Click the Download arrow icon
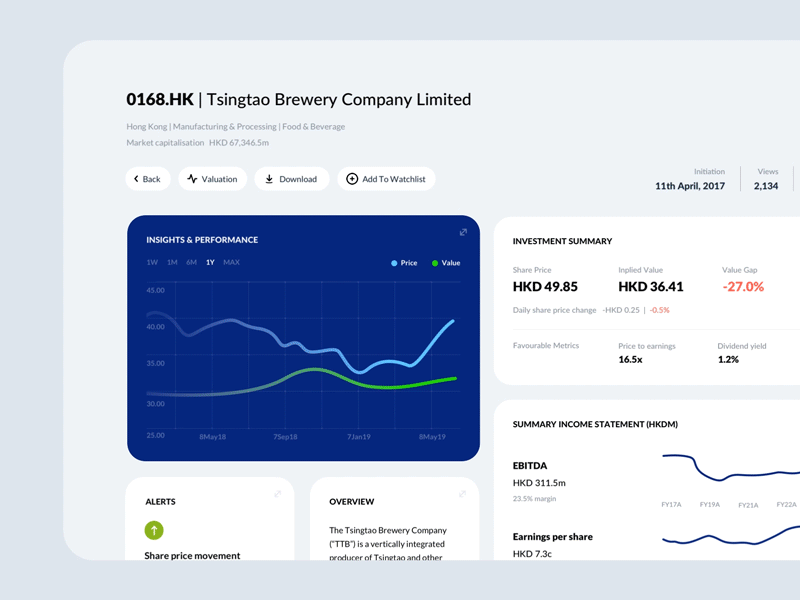Image resolution: width=800 pixels, height=600 pixels. pos(270,179)
